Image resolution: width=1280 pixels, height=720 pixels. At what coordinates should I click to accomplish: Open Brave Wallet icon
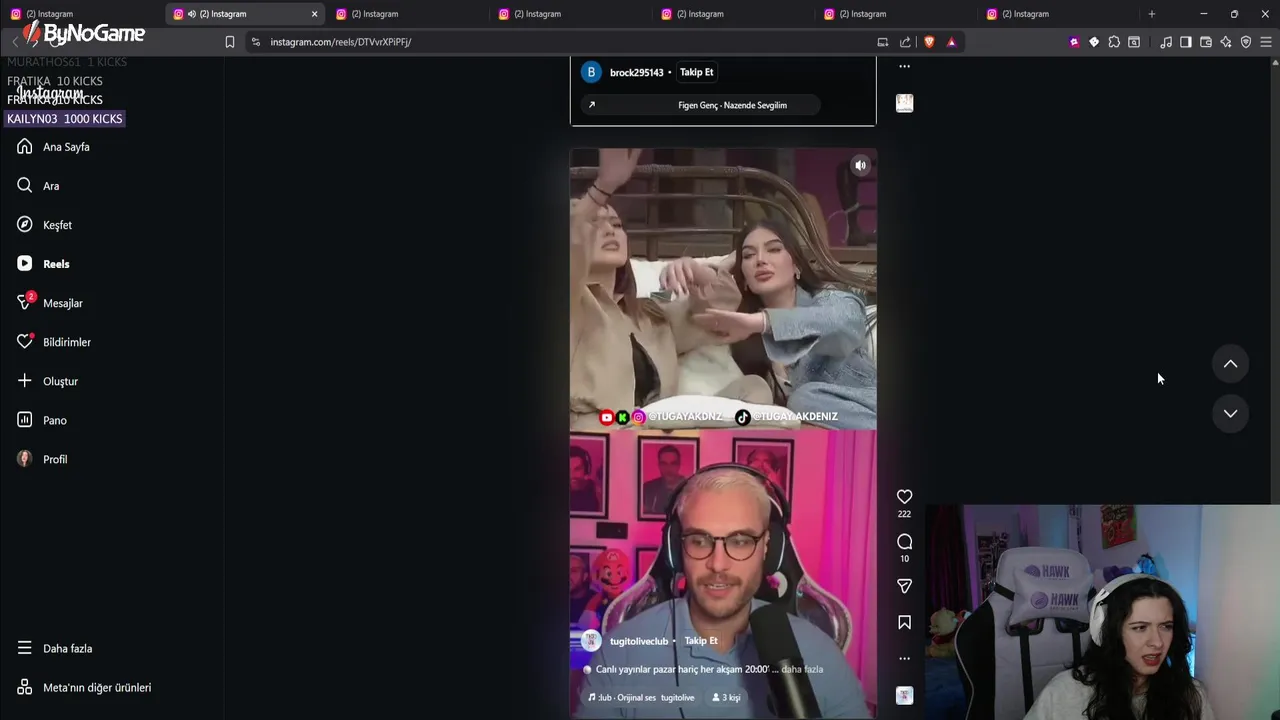coord(1206,42)
